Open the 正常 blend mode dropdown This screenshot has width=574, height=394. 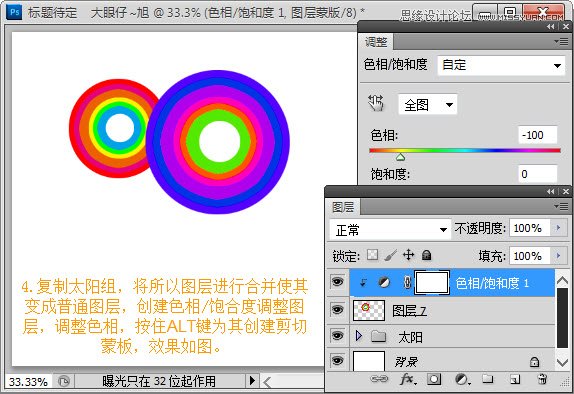[x=390, y=230]
